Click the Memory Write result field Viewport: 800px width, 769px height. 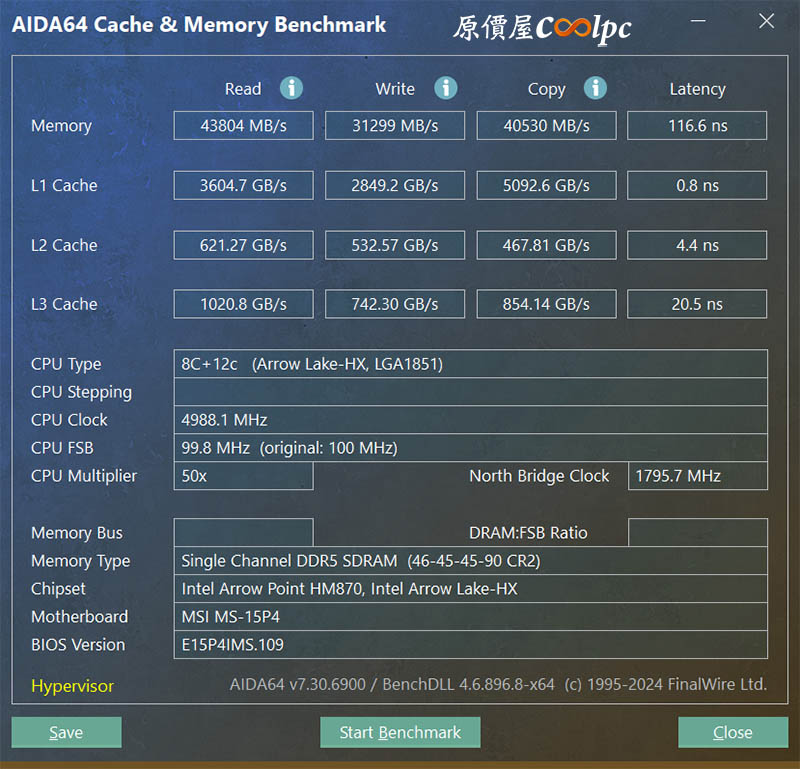click(x=395, y=126)
